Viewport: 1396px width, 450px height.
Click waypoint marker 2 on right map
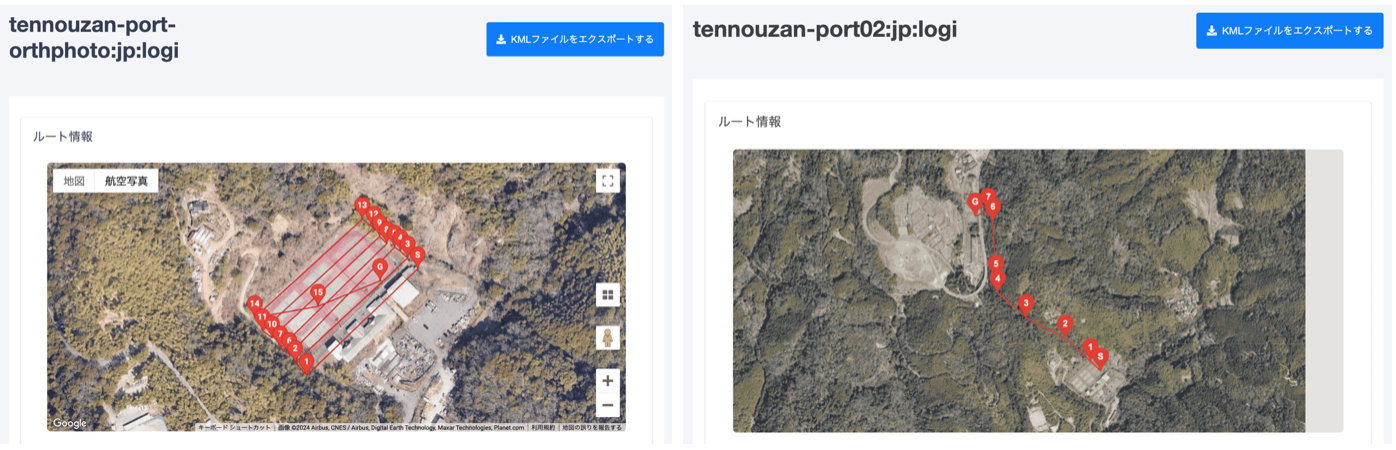pos(1065,325)
